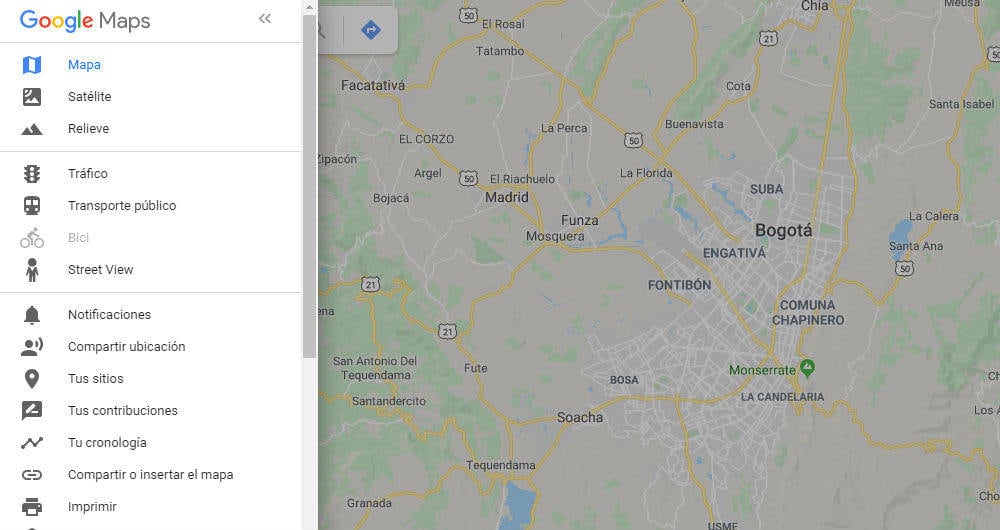1000x530 pixels.
Task: Click the Imprimir printer icon
Action: [x=31, y=507]
